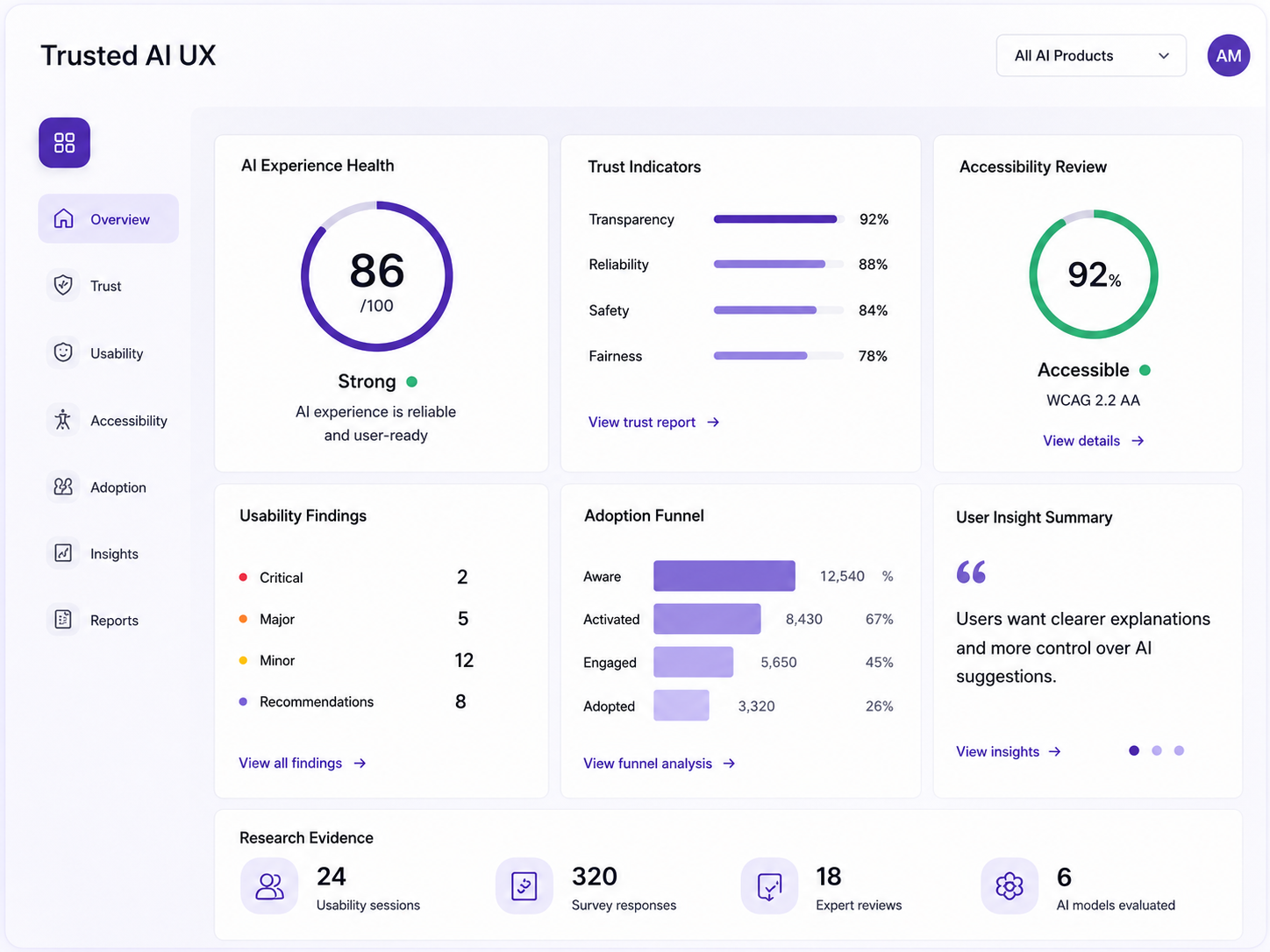Click the purple Recommendations severity dot
1270x952 pixels.
(x=243, y=701)
